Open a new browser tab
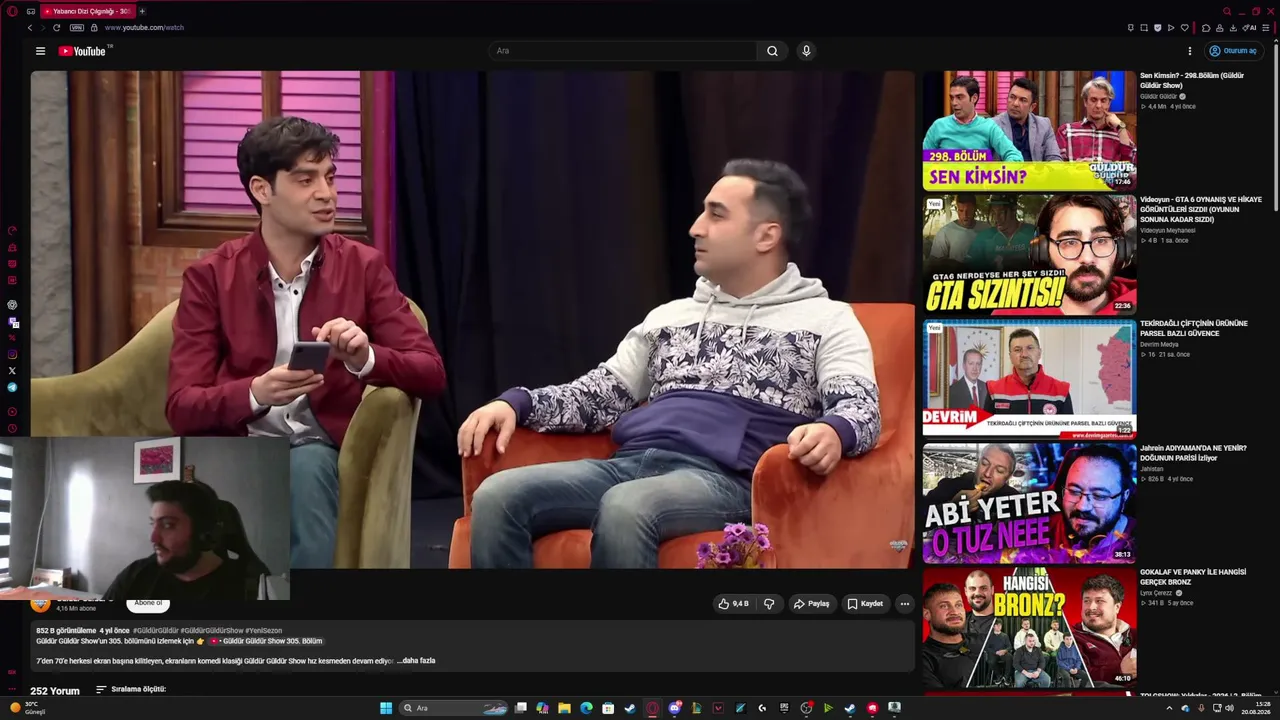Viewport: 1280px width, 720px height. [142, 11]
